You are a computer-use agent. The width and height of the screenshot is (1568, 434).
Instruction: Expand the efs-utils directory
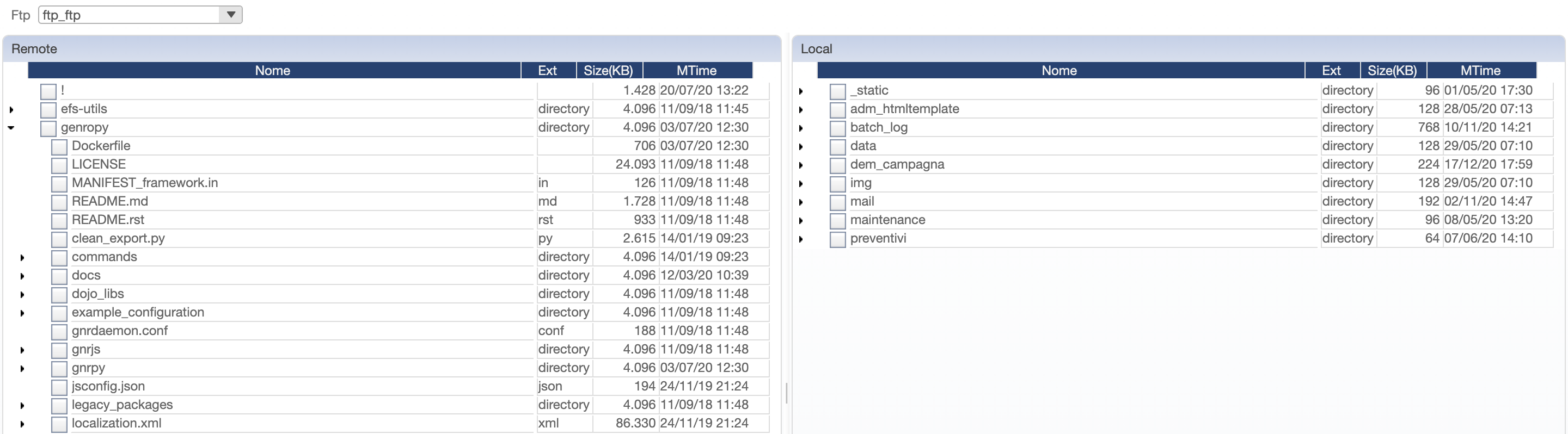(11, 110)
